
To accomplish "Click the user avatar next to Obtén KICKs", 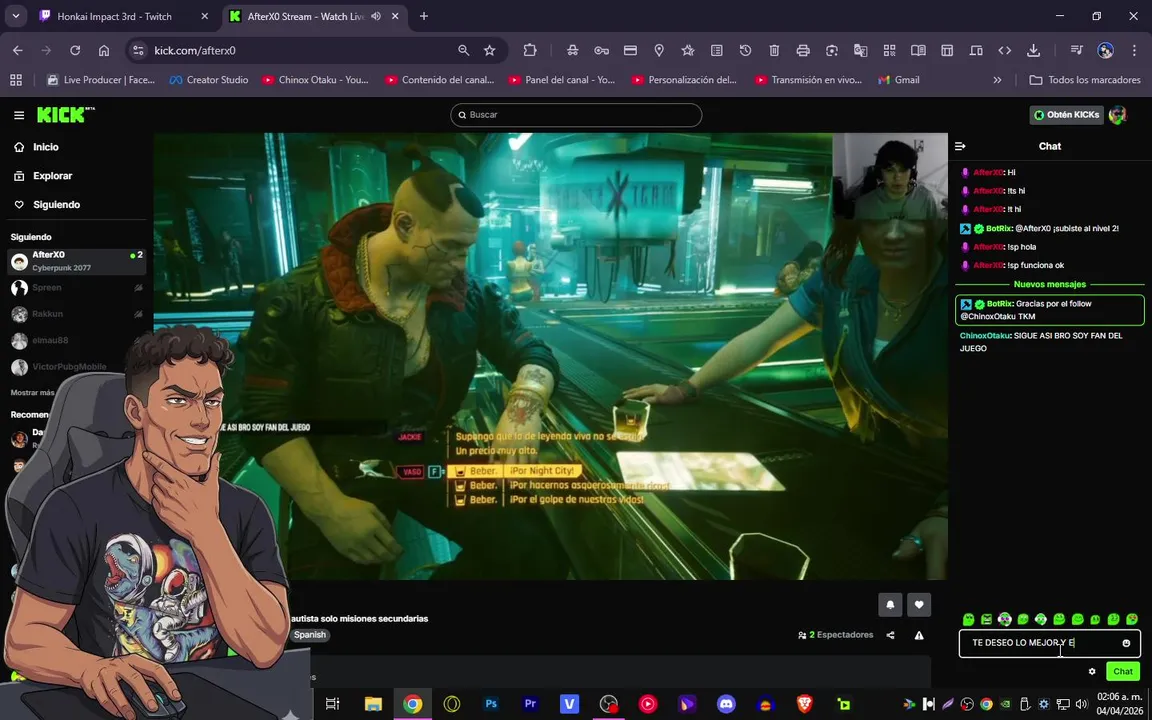I will [x=1117, y=115].
